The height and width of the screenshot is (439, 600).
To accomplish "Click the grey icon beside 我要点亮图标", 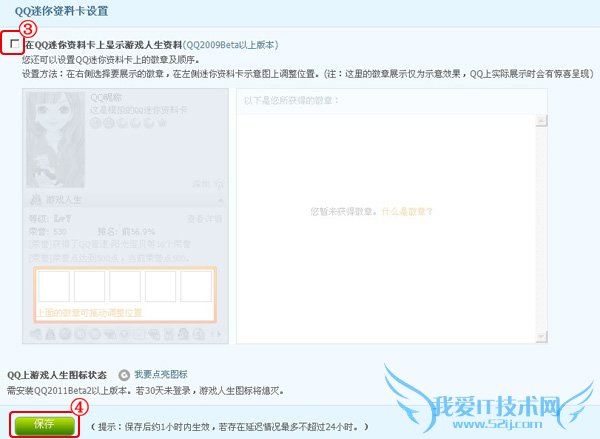I will point(124,375).
